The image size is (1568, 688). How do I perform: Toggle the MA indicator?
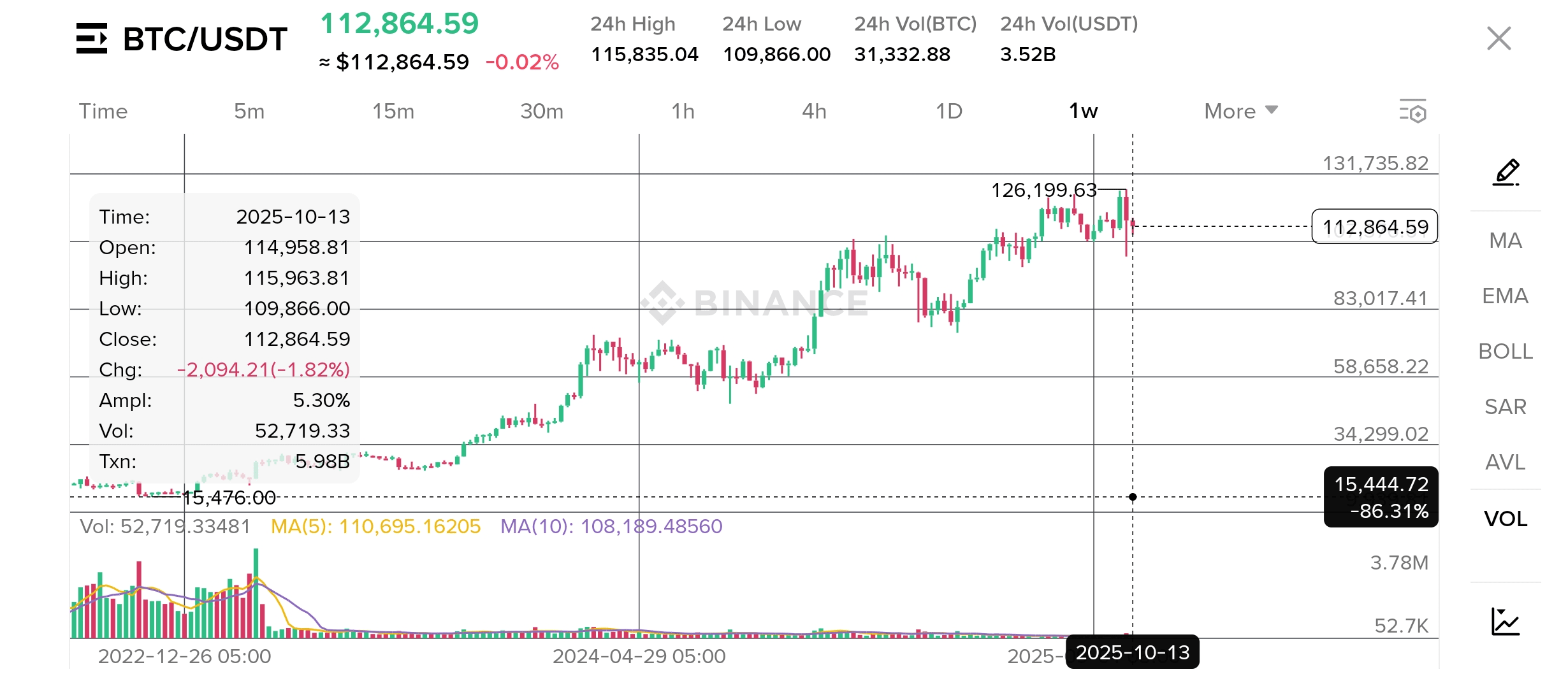[x=1506, y=240]
